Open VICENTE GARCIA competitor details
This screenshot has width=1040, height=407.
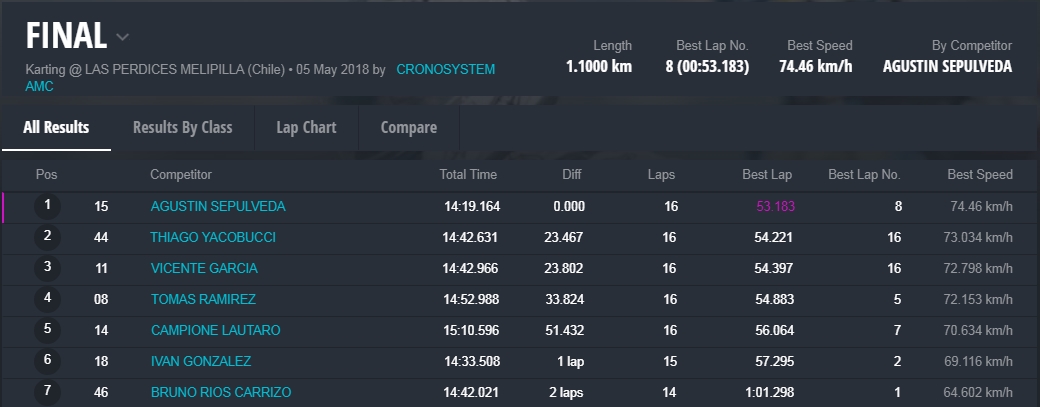(204, 268)
